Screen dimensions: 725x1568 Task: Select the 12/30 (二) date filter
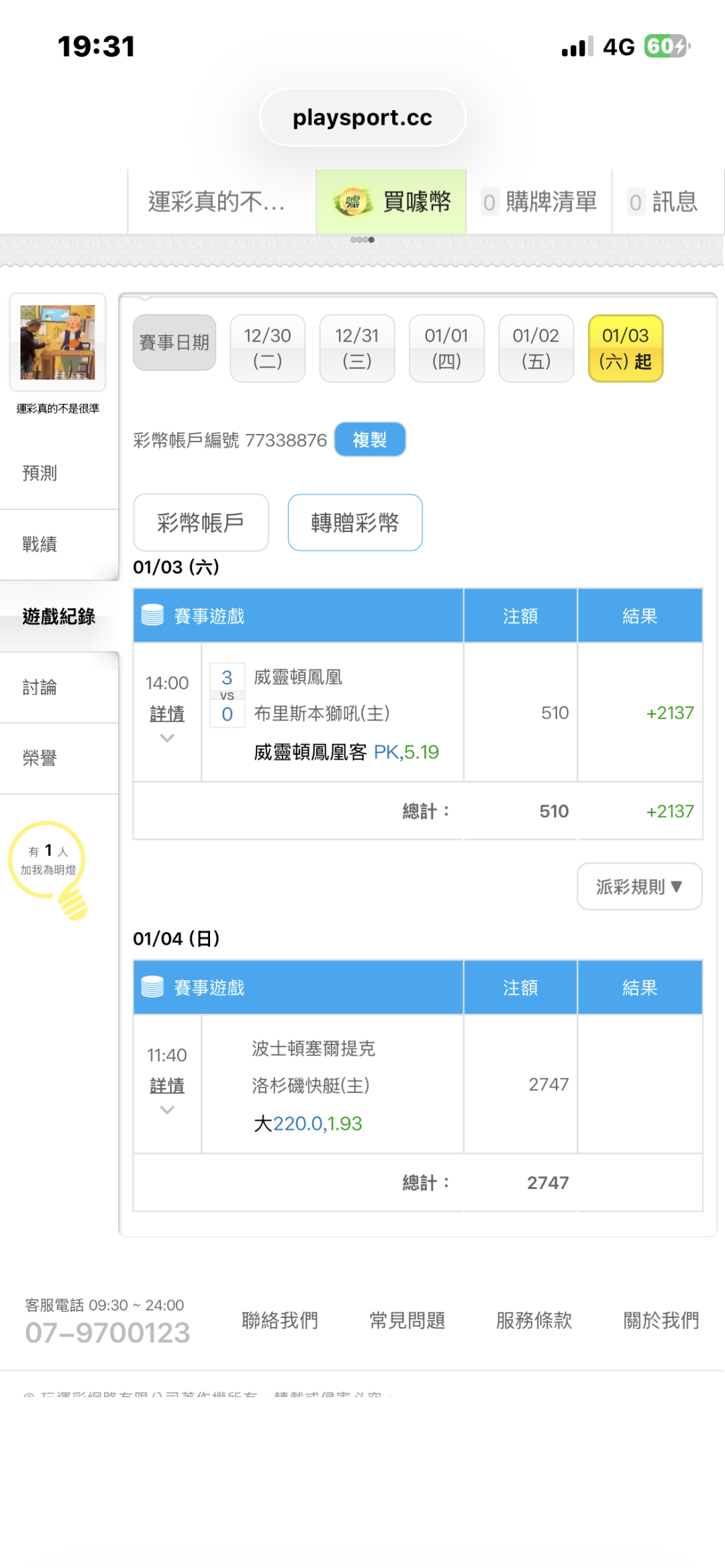click(267, 348)
